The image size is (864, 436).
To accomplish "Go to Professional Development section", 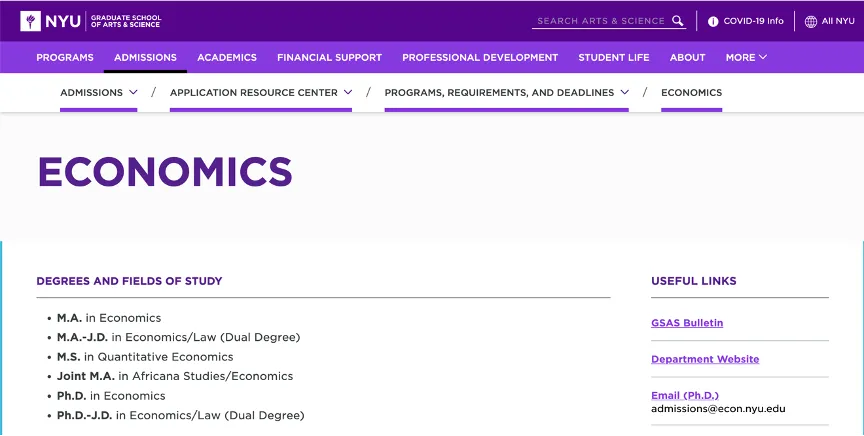I will tap(480, 57).
